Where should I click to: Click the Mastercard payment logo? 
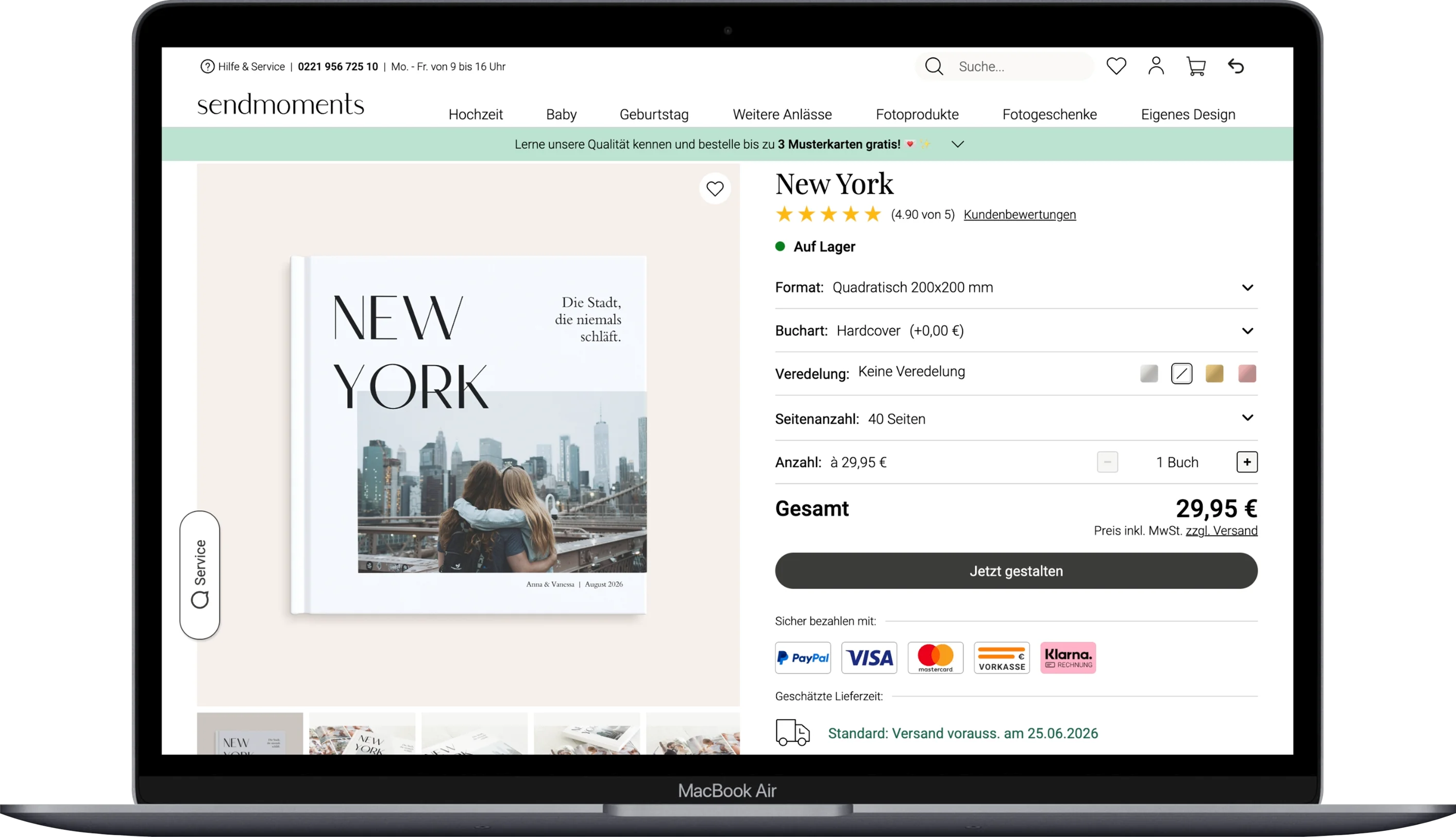pyautogui.click(x=936, y=658)
